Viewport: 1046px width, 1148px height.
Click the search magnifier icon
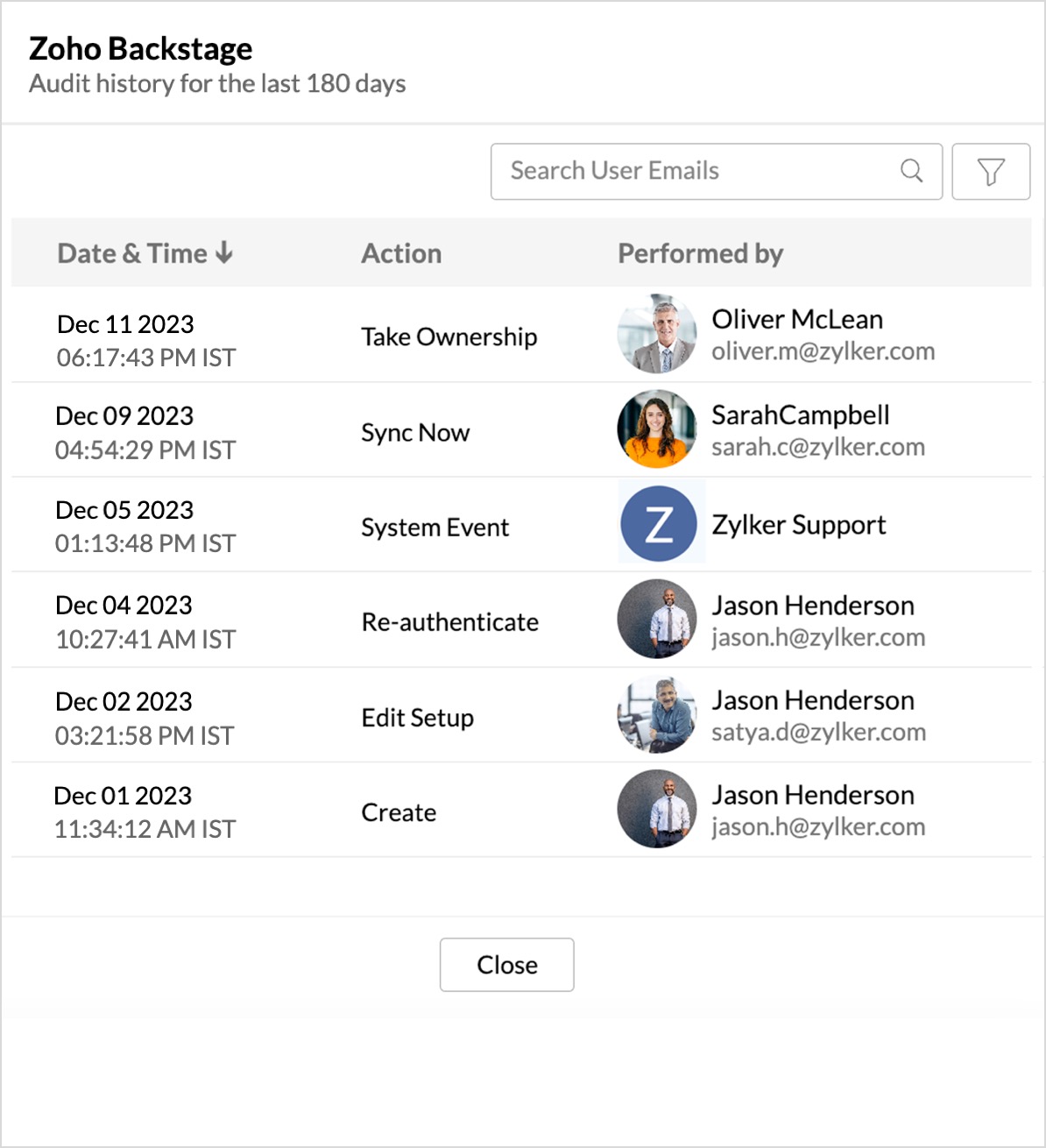point(912,171)
